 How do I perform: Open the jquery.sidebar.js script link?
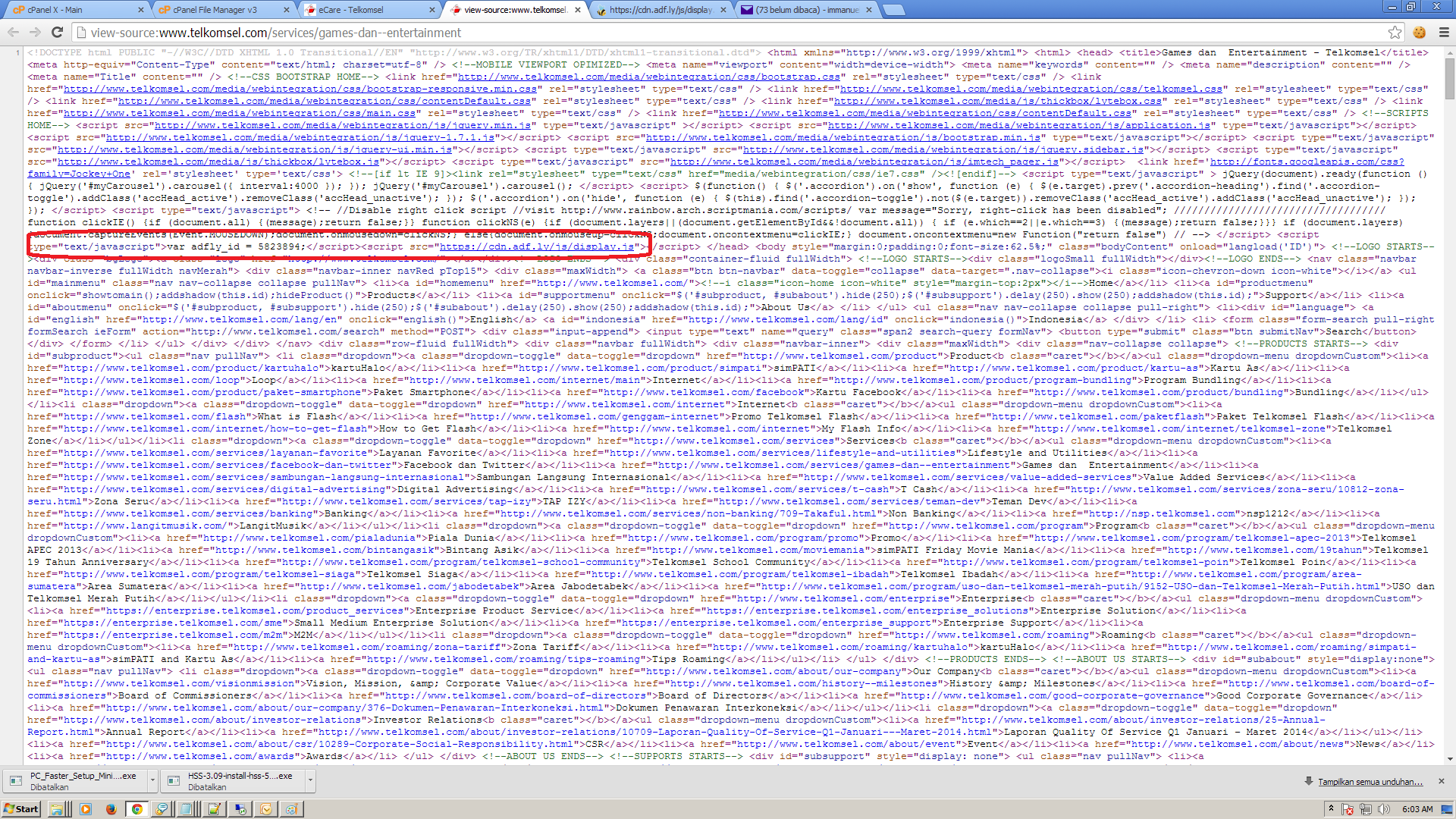click(x=943, y=149)
